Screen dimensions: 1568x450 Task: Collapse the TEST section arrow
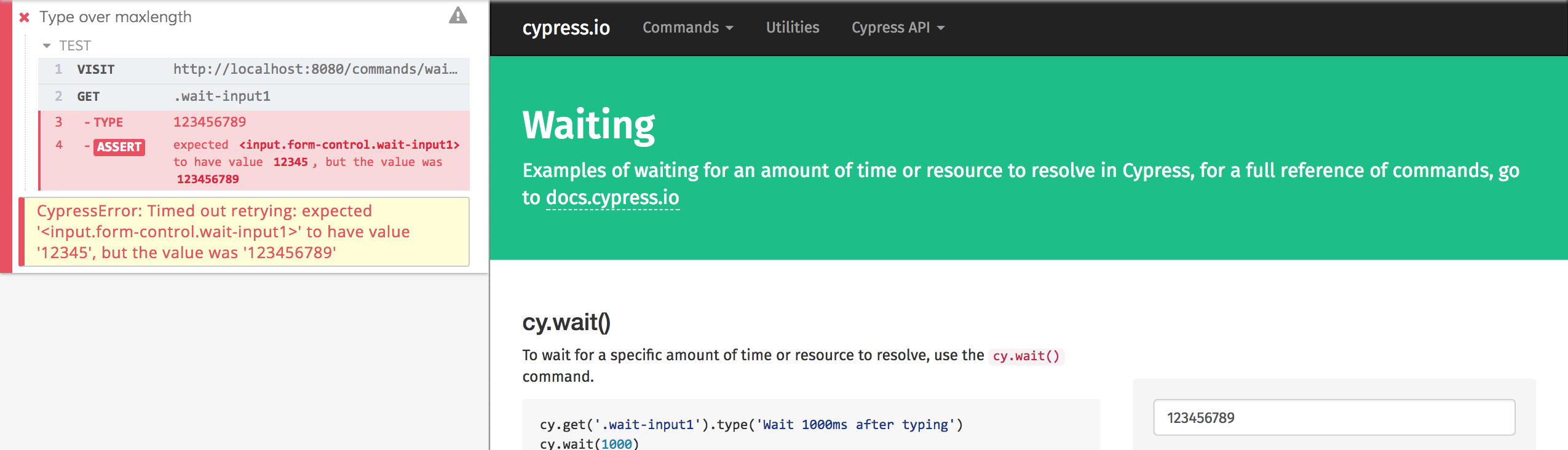click(47, 46)
